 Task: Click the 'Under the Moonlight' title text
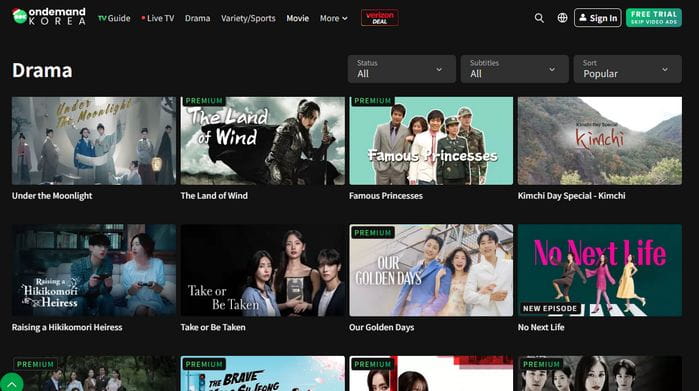(x=52, y=196)
